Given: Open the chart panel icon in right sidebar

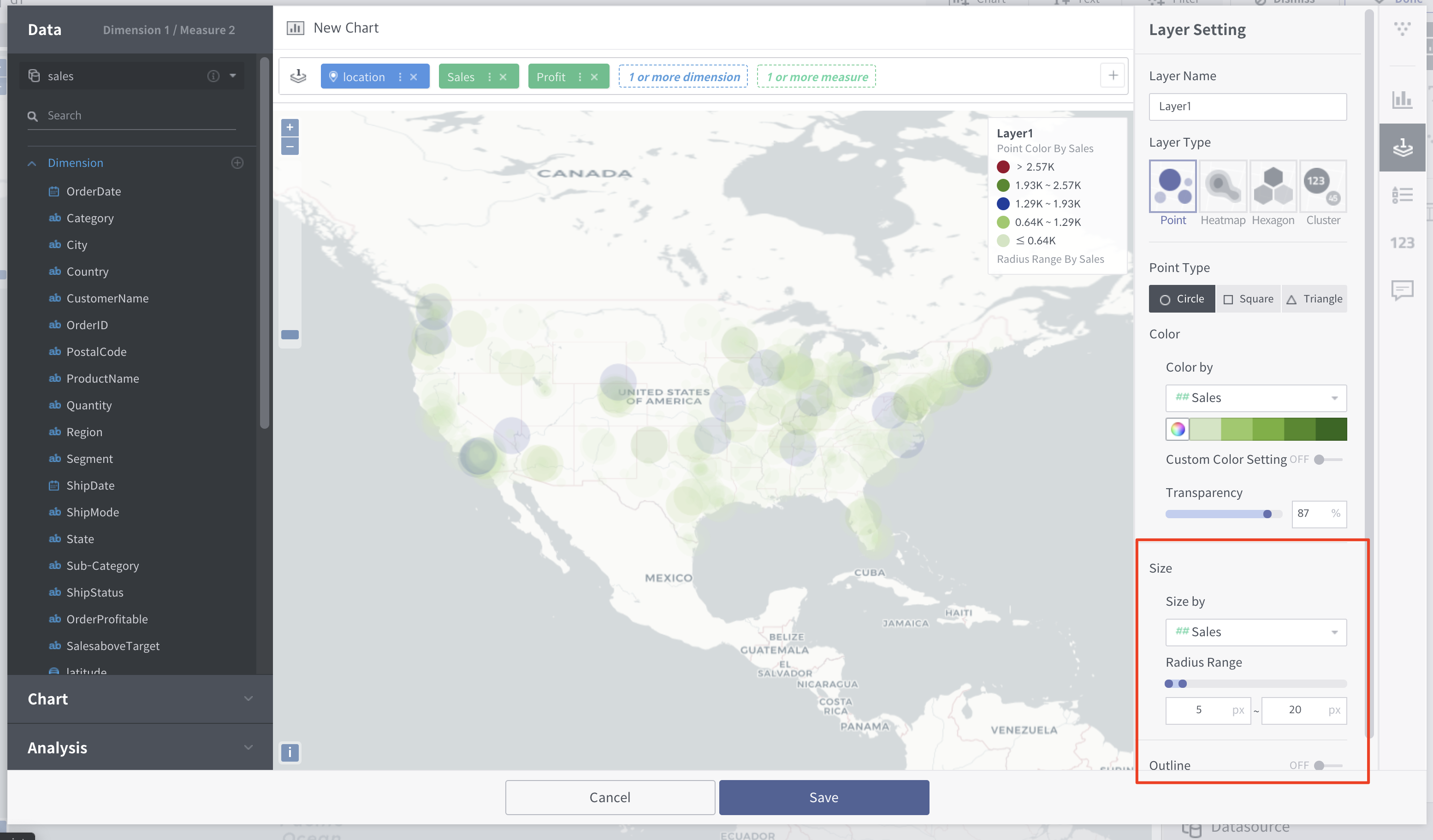Looking at the screenshot, I should (x=1402, y=100).
